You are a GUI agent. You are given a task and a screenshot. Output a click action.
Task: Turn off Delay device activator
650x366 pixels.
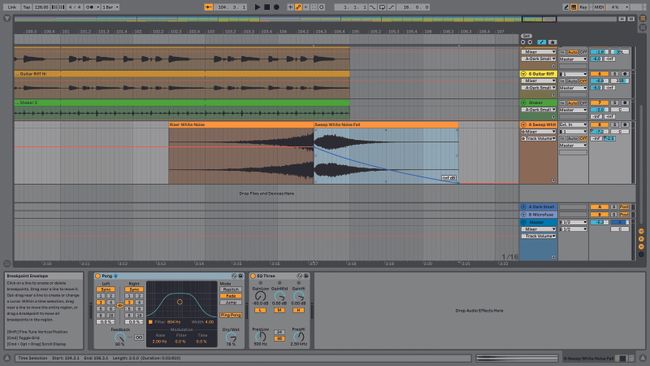98,276
